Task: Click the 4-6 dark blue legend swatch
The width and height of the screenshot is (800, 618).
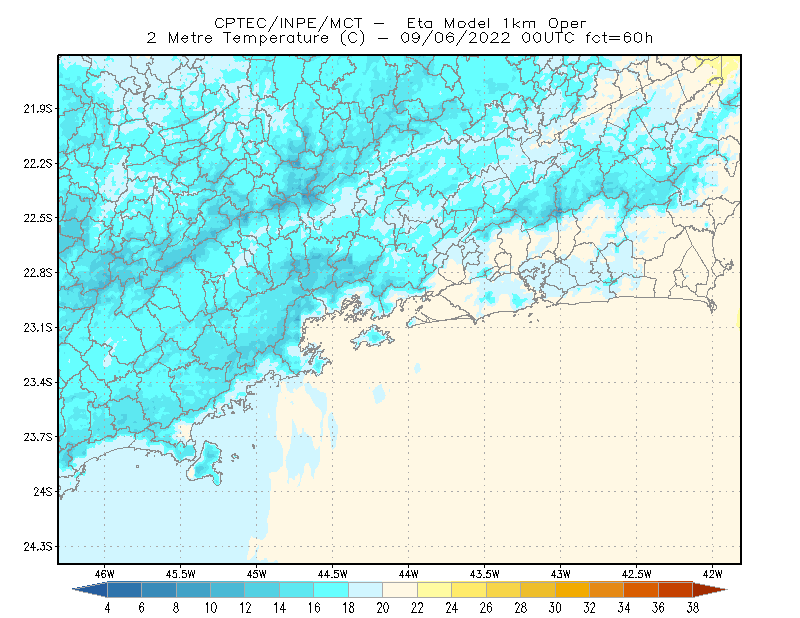Action: tap(124, 590)
